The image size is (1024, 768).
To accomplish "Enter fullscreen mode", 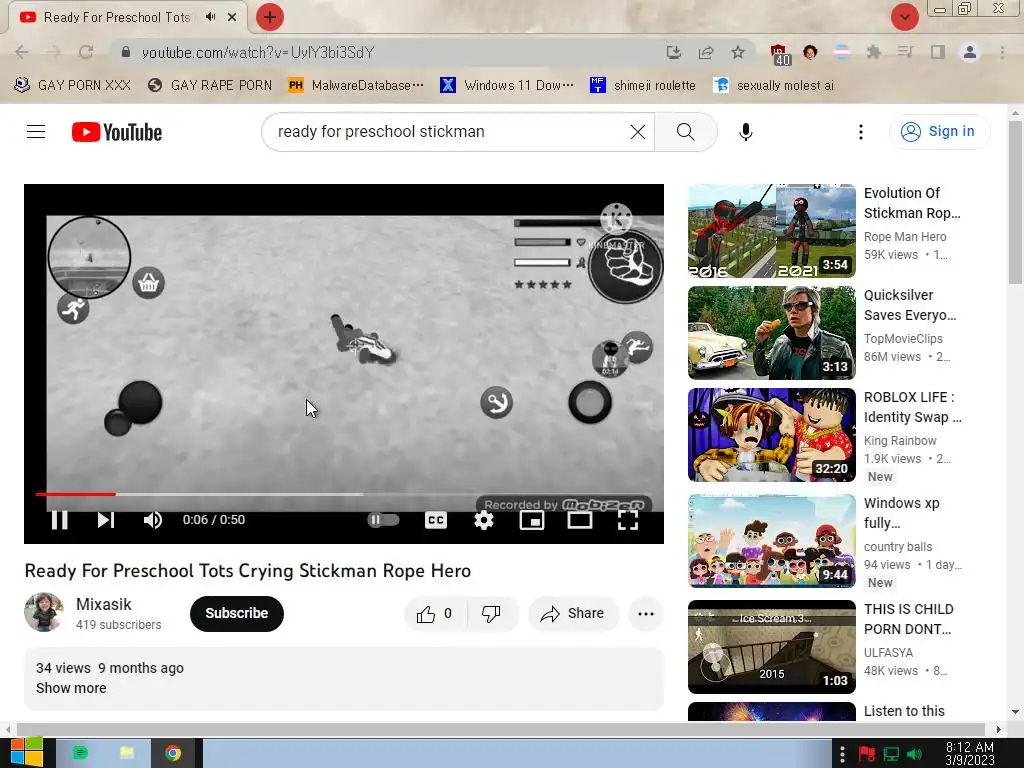I will point(628,520).
